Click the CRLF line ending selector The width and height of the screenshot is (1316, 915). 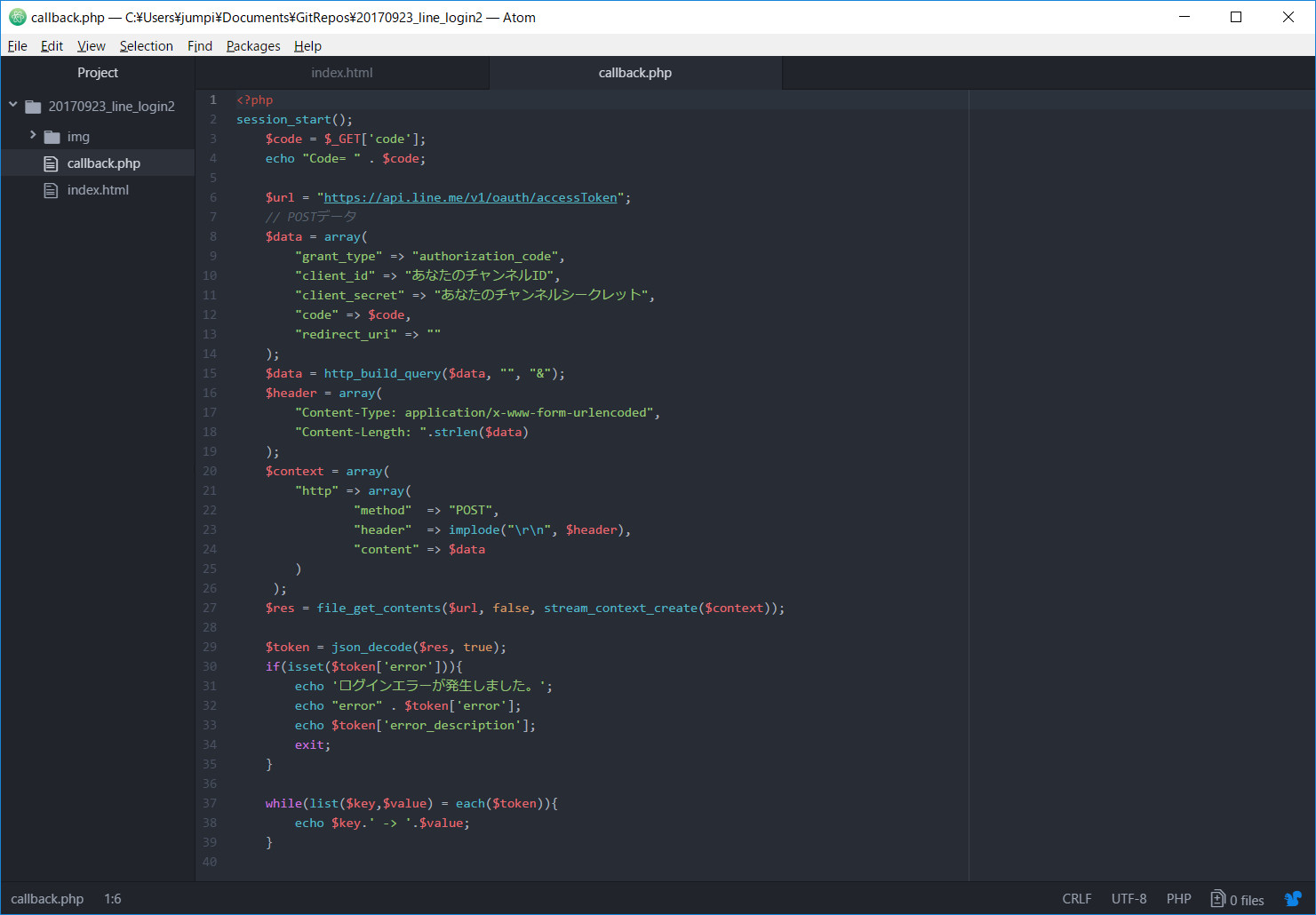pos(1077,899)
